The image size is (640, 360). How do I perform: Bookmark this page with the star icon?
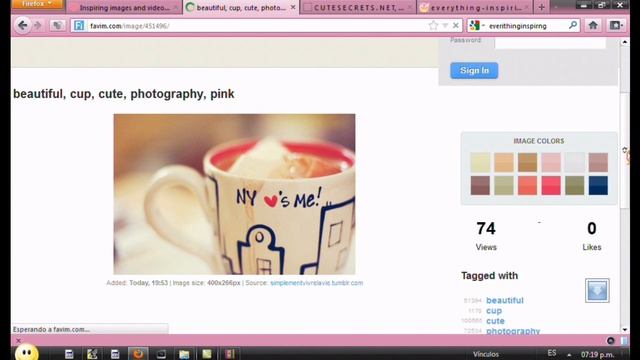click(433, 26)
